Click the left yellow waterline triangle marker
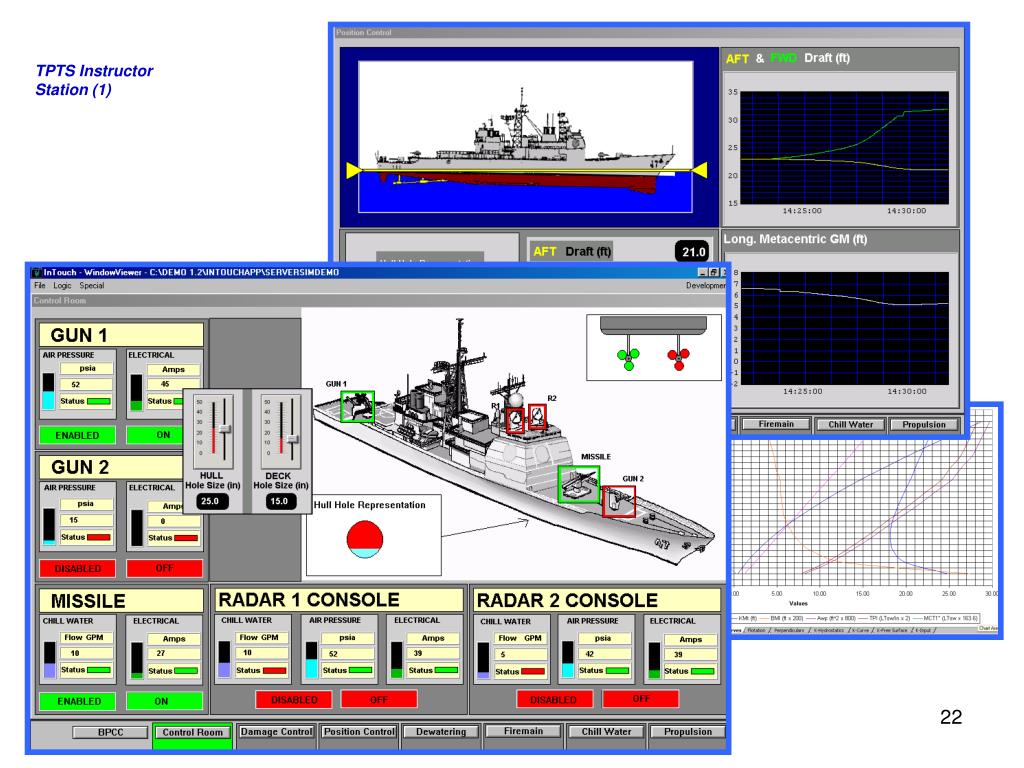The image size is (1024, 768). point(353,170)
